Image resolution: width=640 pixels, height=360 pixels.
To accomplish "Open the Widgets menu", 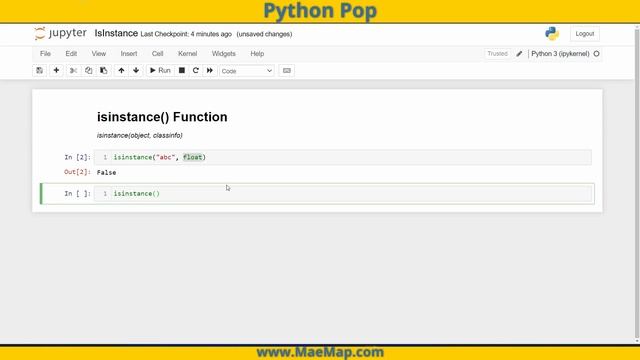I will [224, 53].
